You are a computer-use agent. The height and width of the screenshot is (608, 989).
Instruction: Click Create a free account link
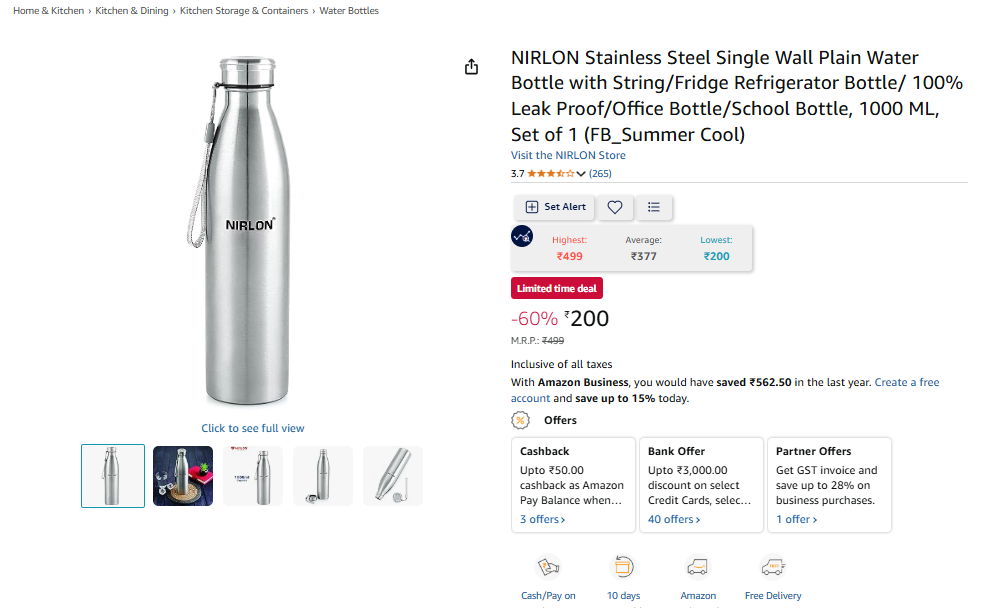click(907, 382)
